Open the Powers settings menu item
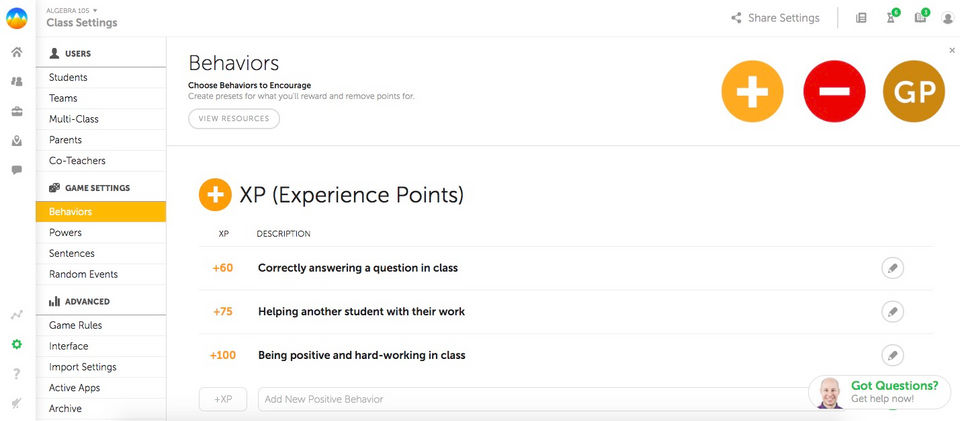The width and height of the screenshot is (960, 421). tap(66, 233)
